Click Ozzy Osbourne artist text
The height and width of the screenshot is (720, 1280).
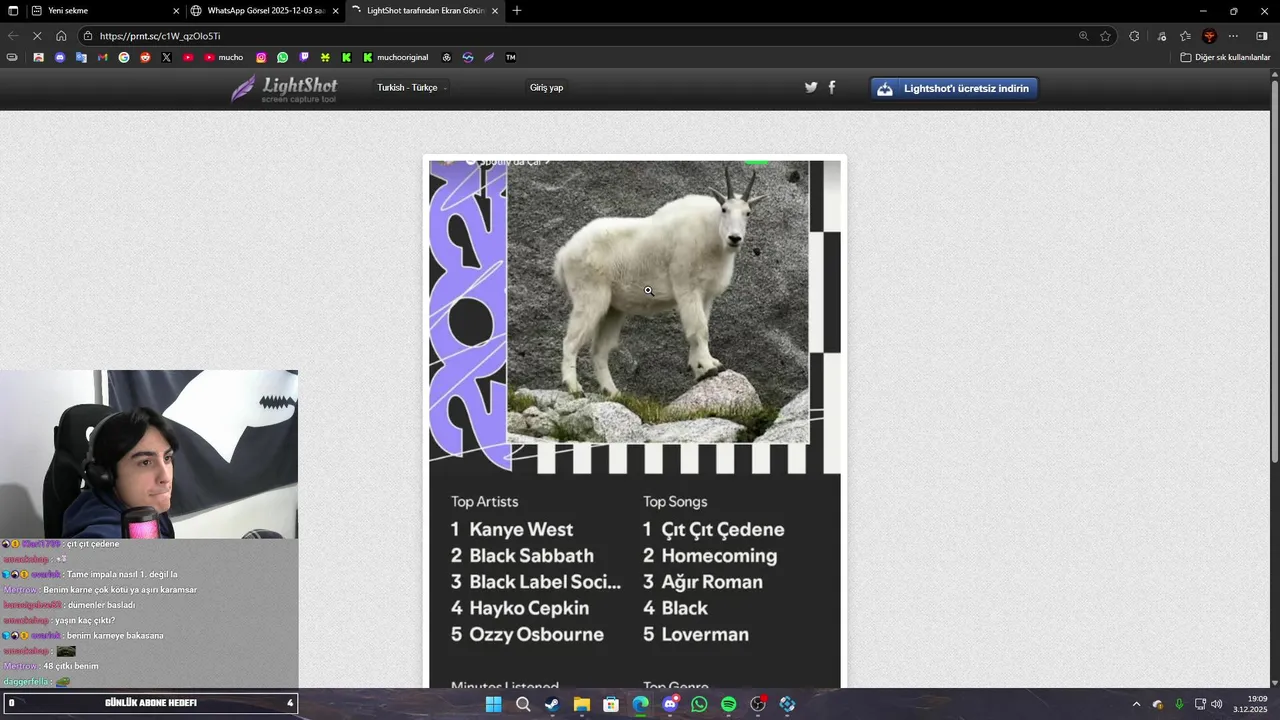point(536,635)
